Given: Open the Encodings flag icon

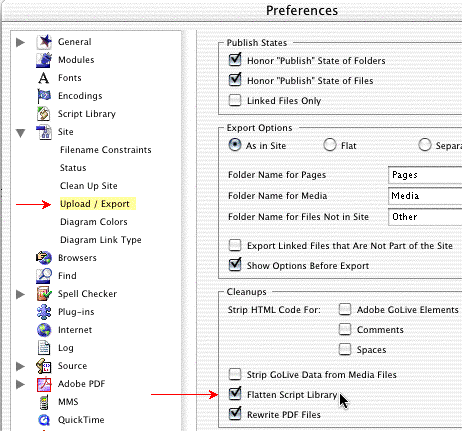Looking at the screenshot, I should [44, 96].
